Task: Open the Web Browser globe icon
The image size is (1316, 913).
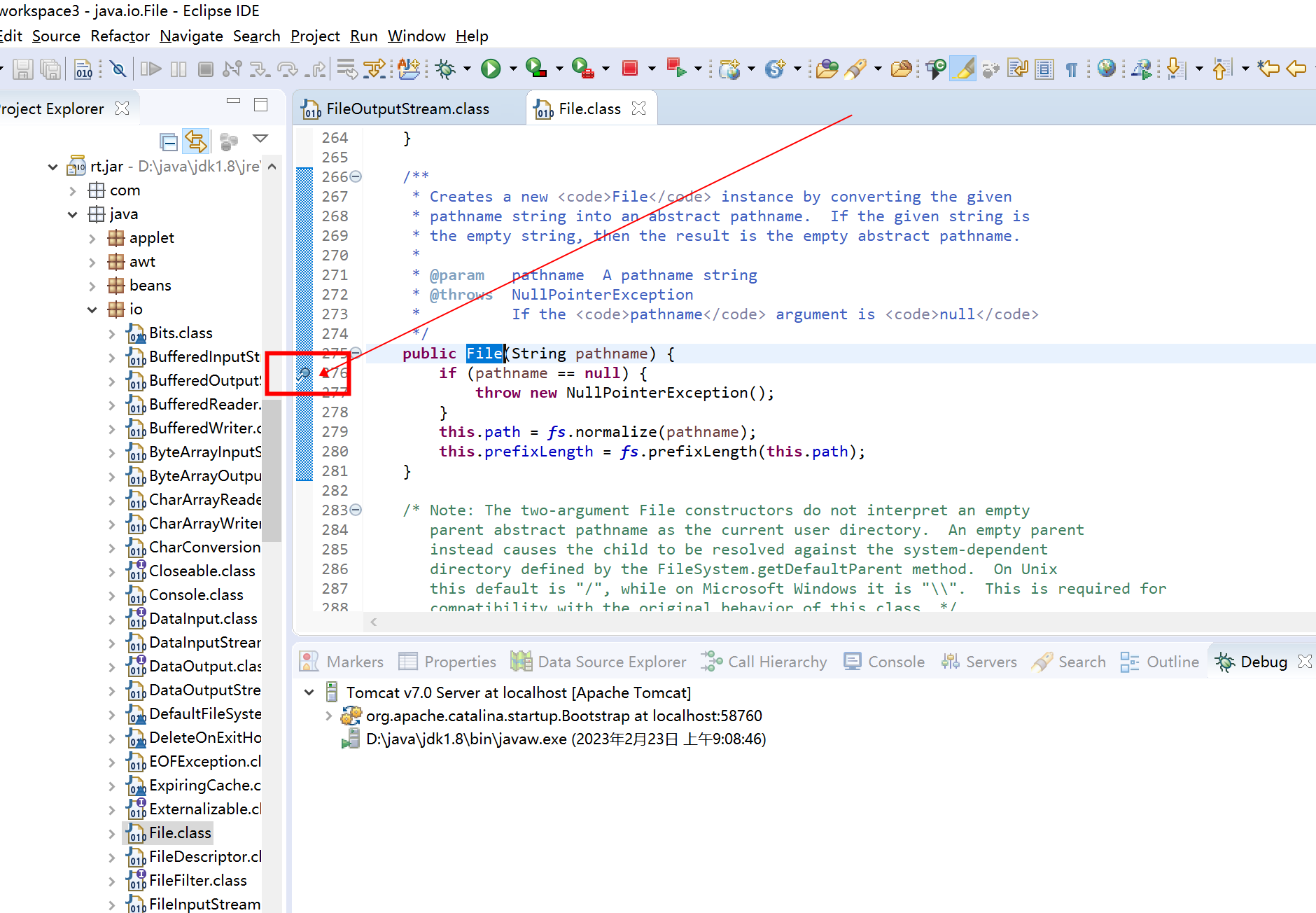Action: [x=1107, y=68]
